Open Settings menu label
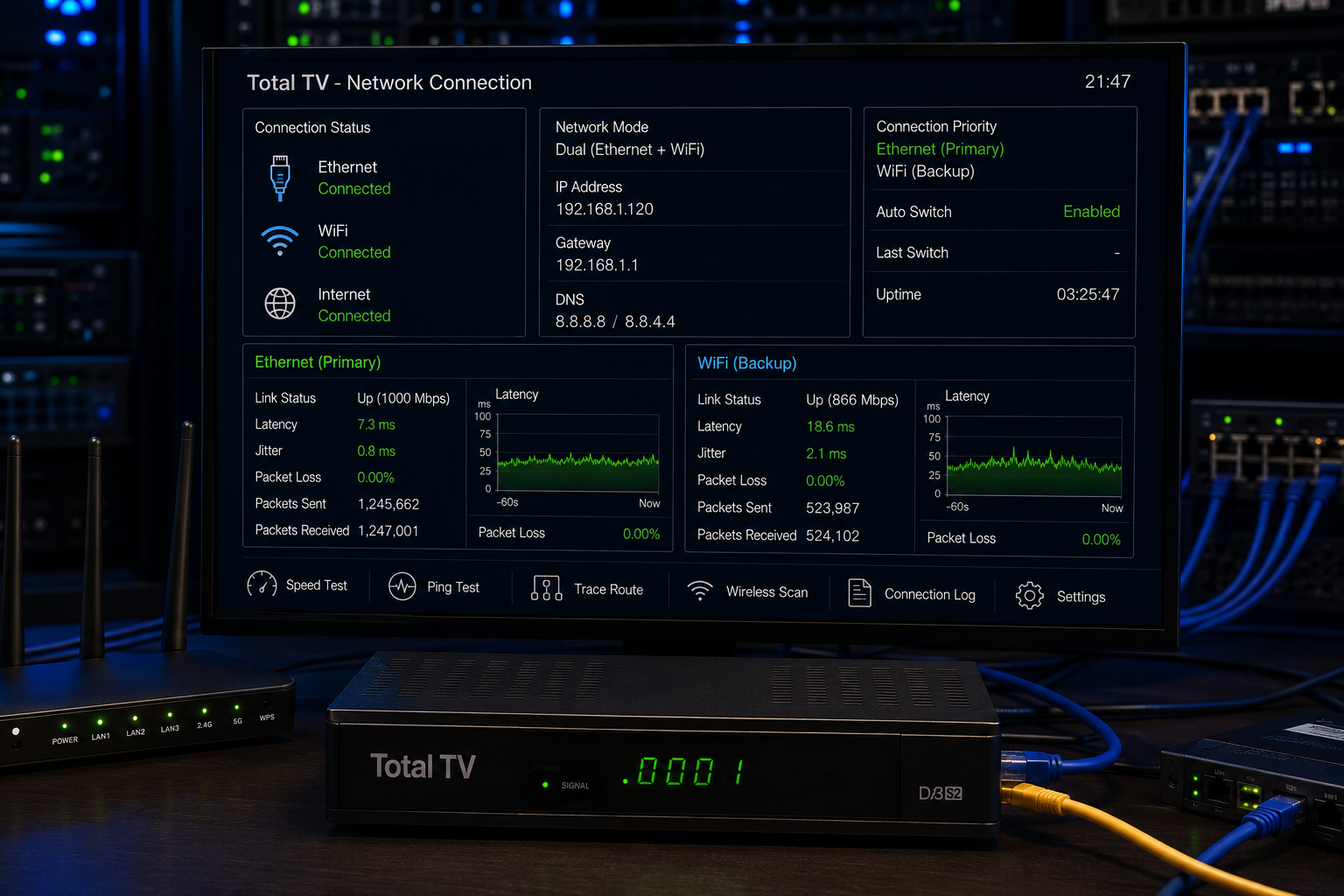1344x896 pixels. [x=1081, y=597]
